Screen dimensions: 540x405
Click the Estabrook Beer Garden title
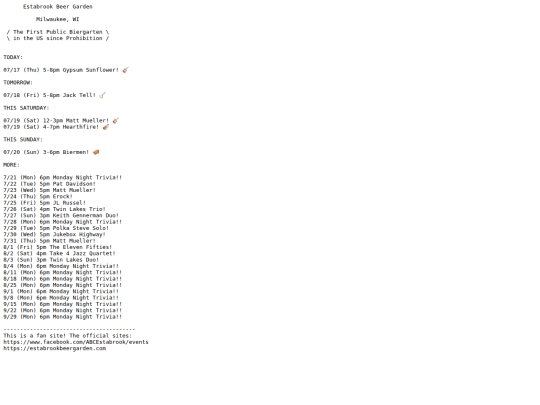coord(58,7)
